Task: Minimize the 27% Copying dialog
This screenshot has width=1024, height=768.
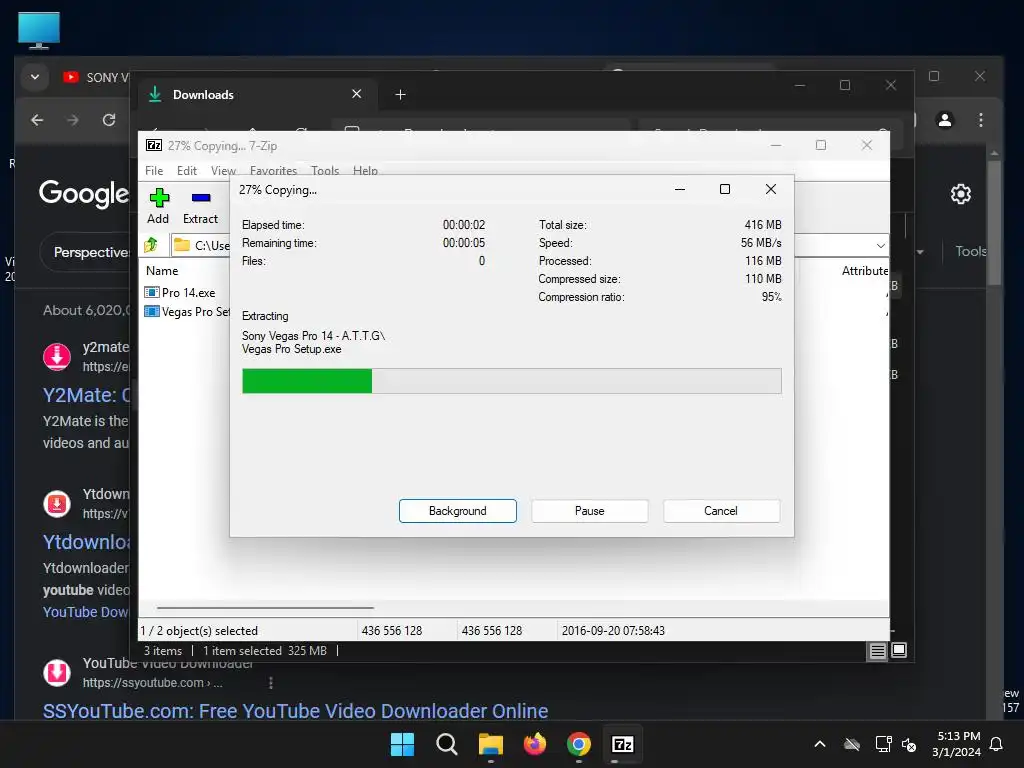Action: [x=680, y=189]
